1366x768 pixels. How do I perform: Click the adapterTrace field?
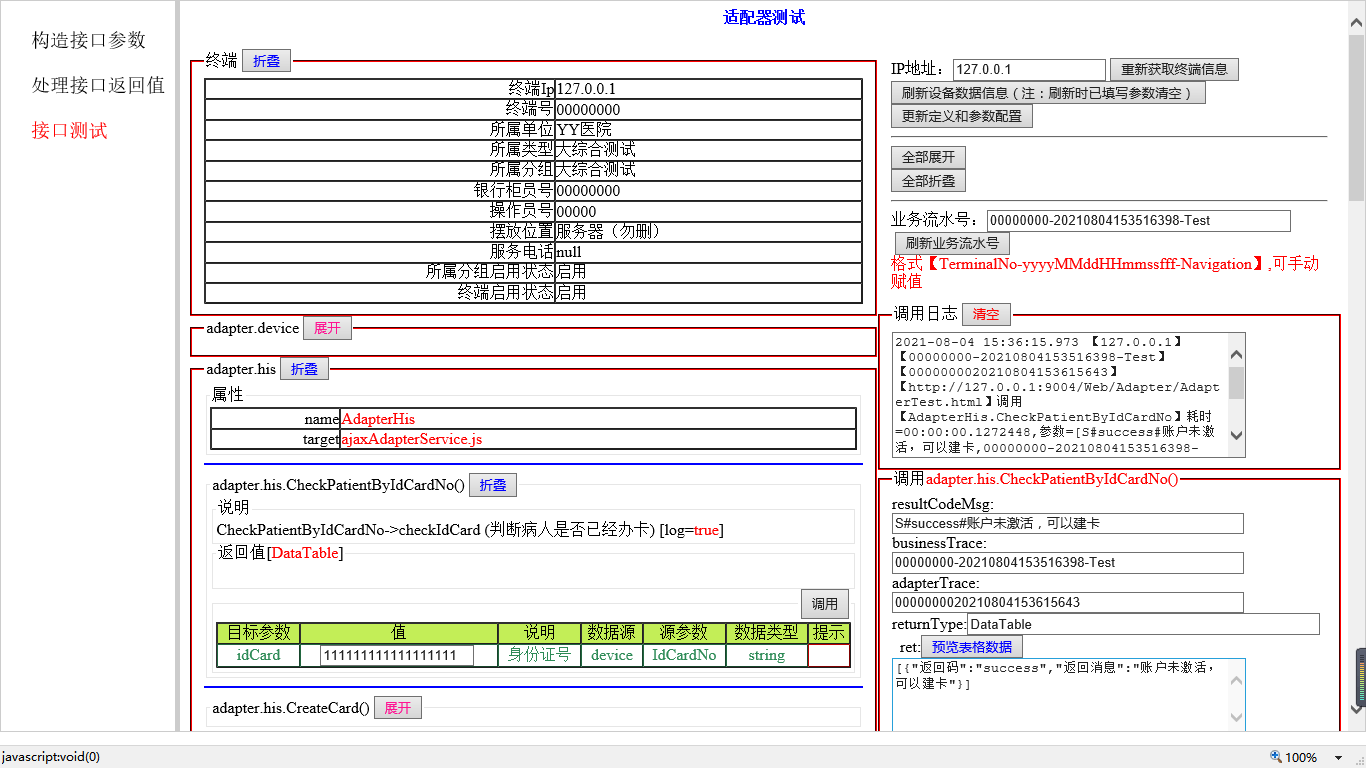1068,603
